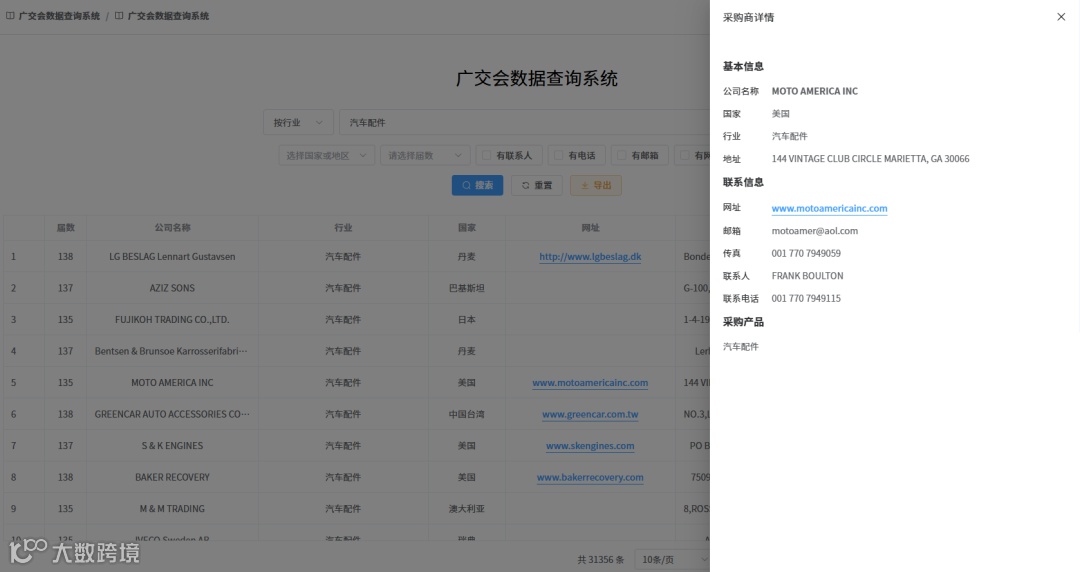Select MOTO AMERICA INC table row

tap(357, 382)
